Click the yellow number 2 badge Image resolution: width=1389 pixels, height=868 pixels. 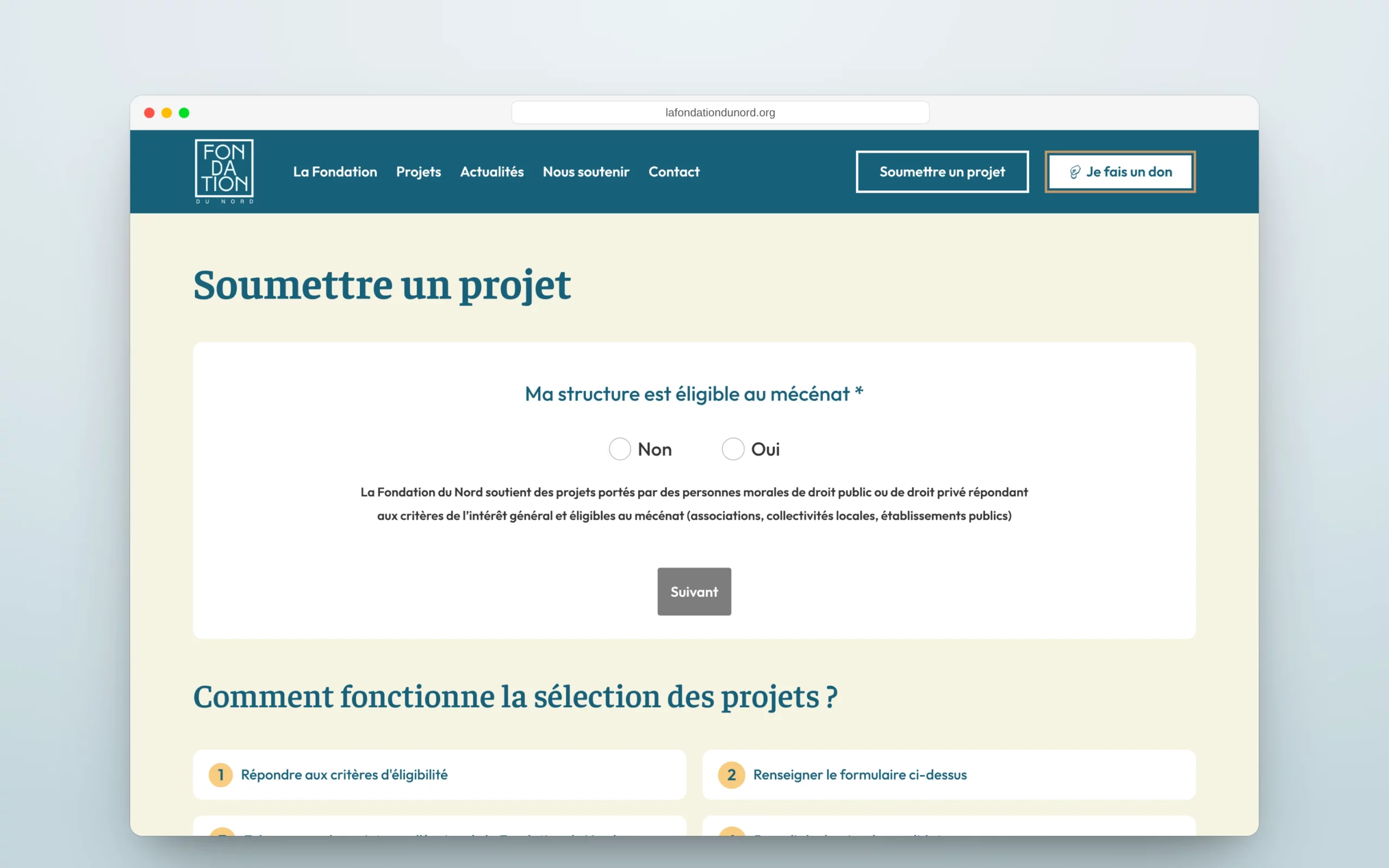click(x=731, y=775)
